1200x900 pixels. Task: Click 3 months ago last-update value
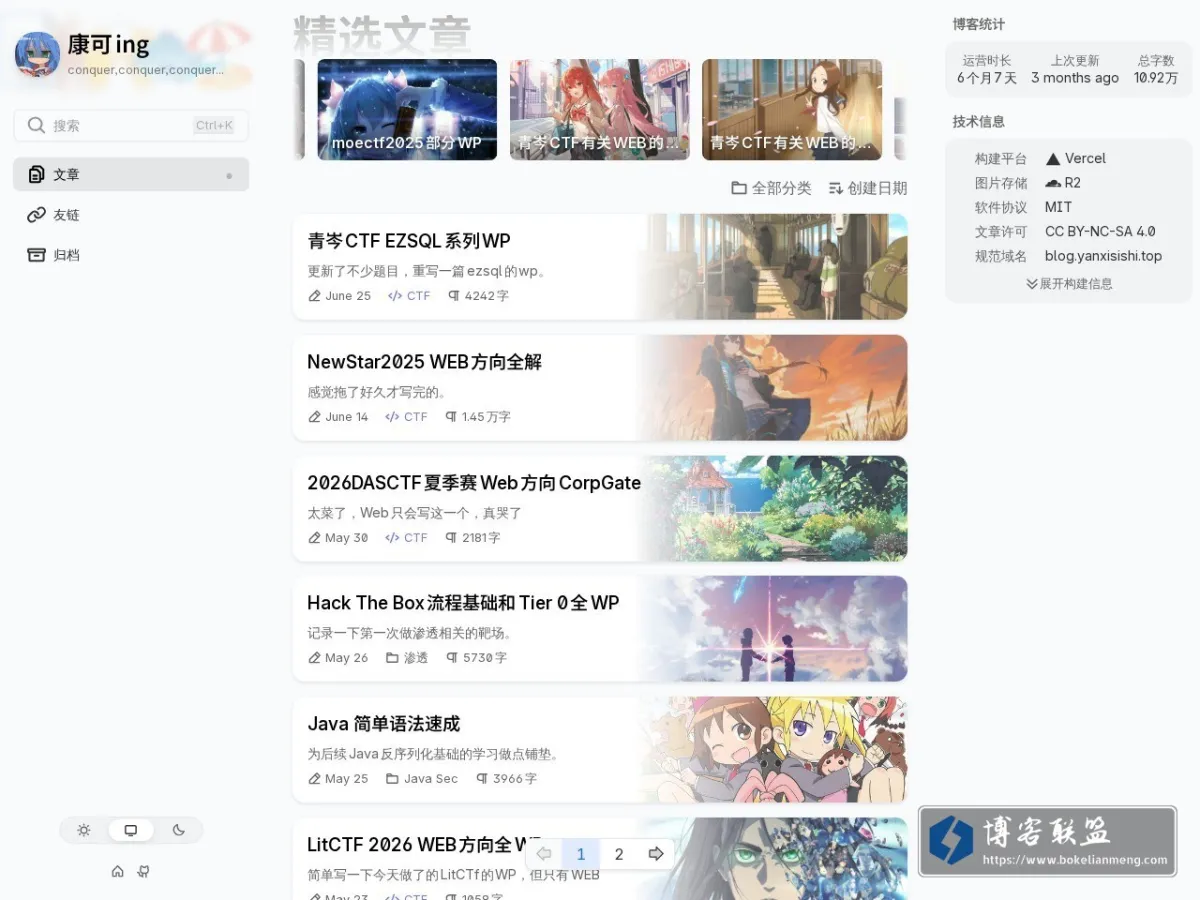coord(1075,78)
